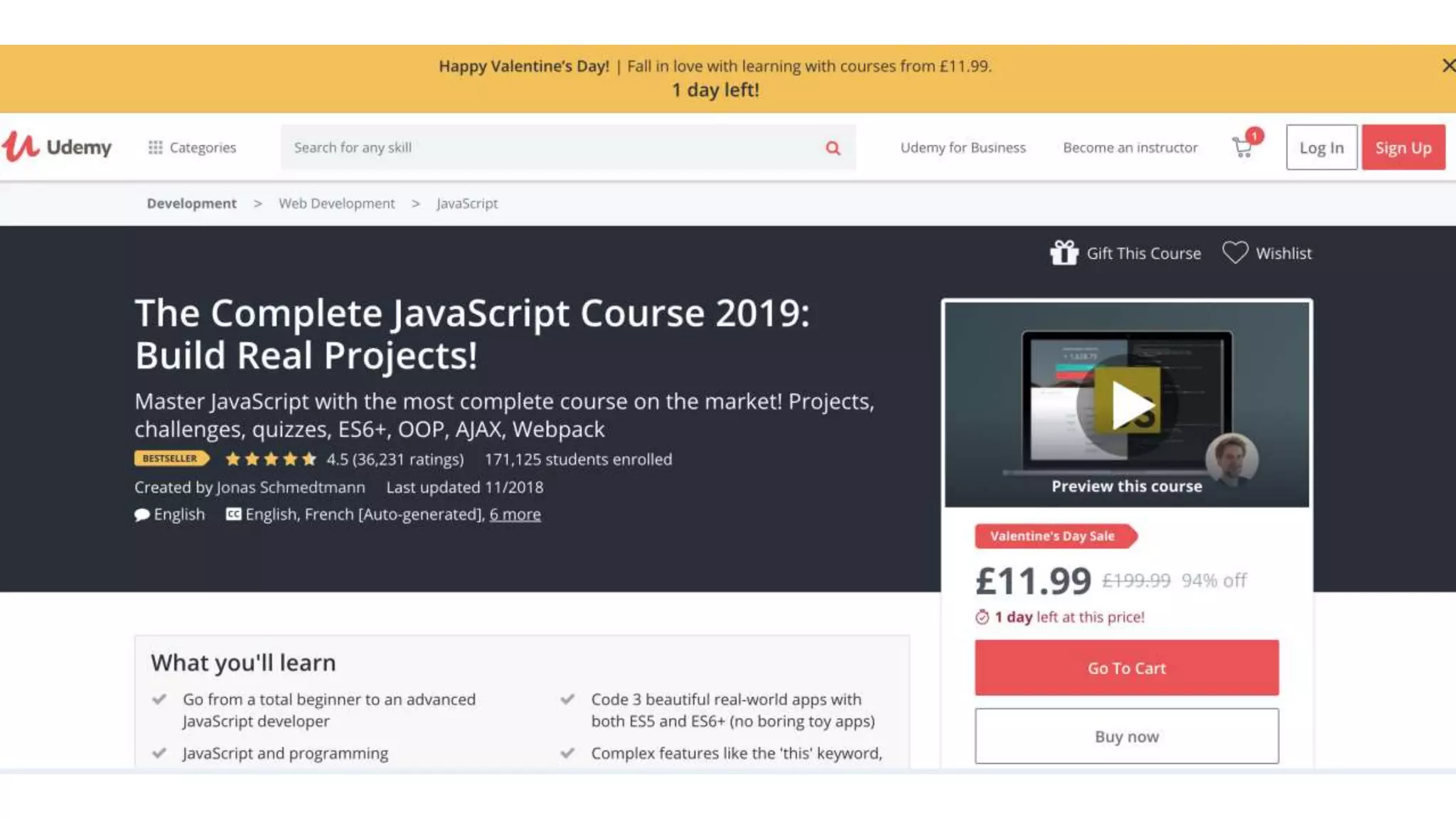Go to the Web Development breadcrumb
The width and height of the screenshot is (1456, 819).
point(336,203)
